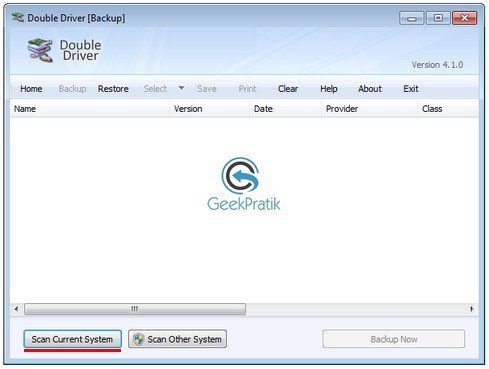
Task: Switch to the Restore section
Action: coord(113,89)
